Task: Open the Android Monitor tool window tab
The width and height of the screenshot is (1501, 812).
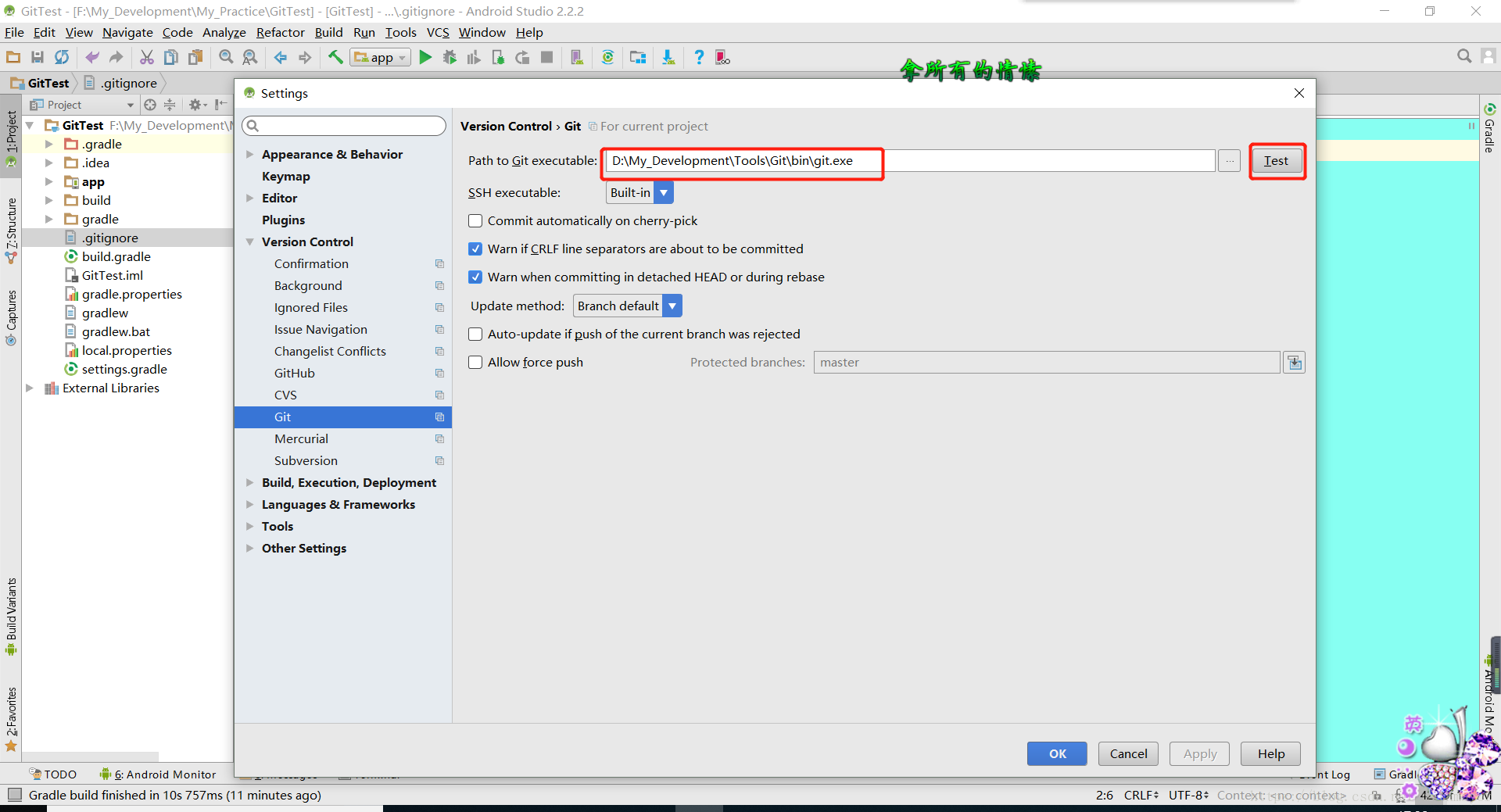Action: coord(158,774)
